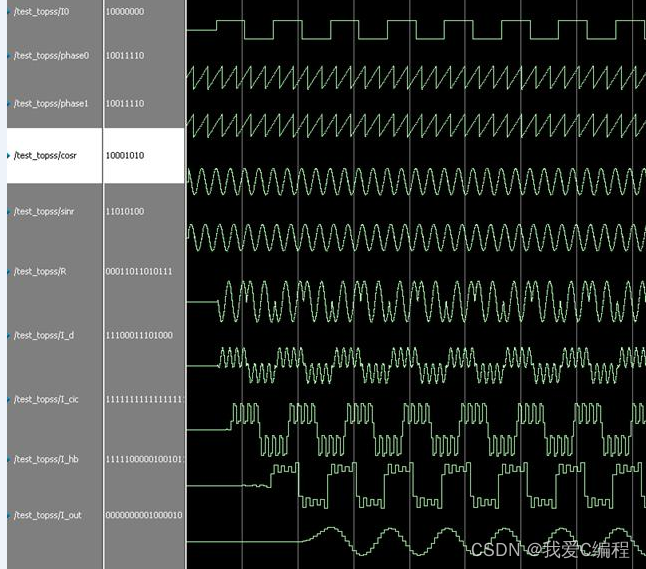This screenshot has height=569, width=646.
Task: Click the I_hb value 1111100000100101
Action: 144,459
